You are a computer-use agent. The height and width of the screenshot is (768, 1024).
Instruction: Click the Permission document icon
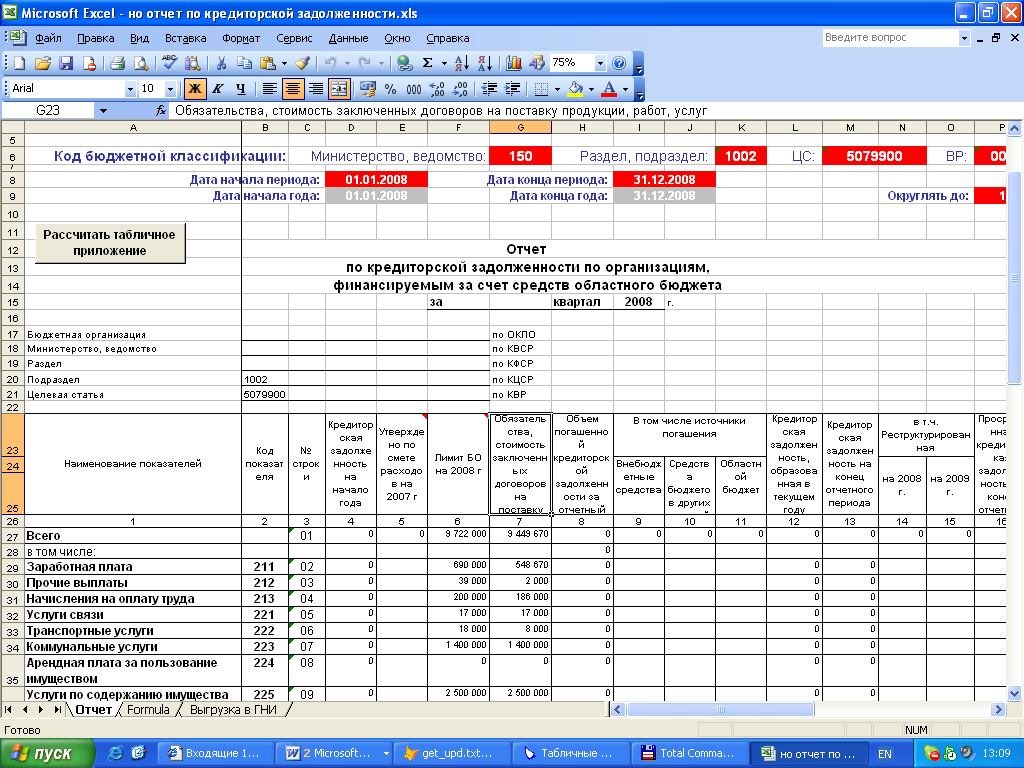point(89,63)
